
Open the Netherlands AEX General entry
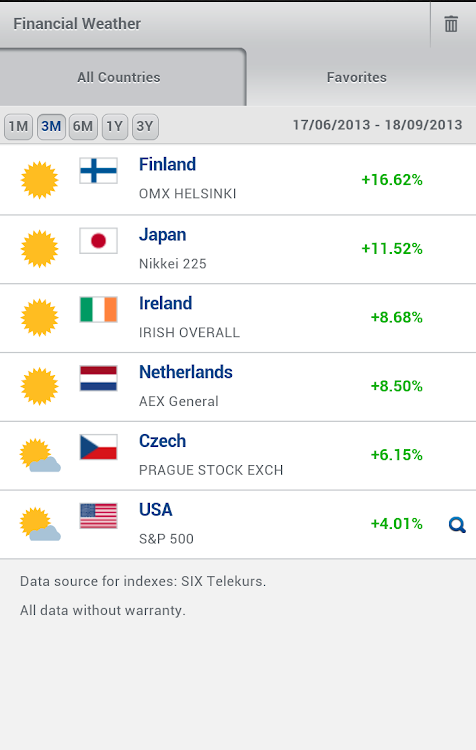[x=238, y=386]
